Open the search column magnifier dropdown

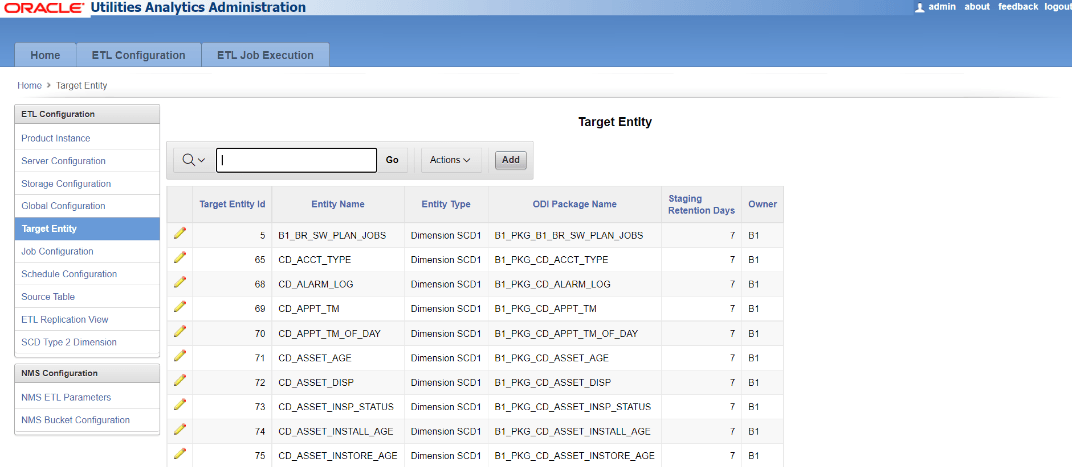click(193, 160)
